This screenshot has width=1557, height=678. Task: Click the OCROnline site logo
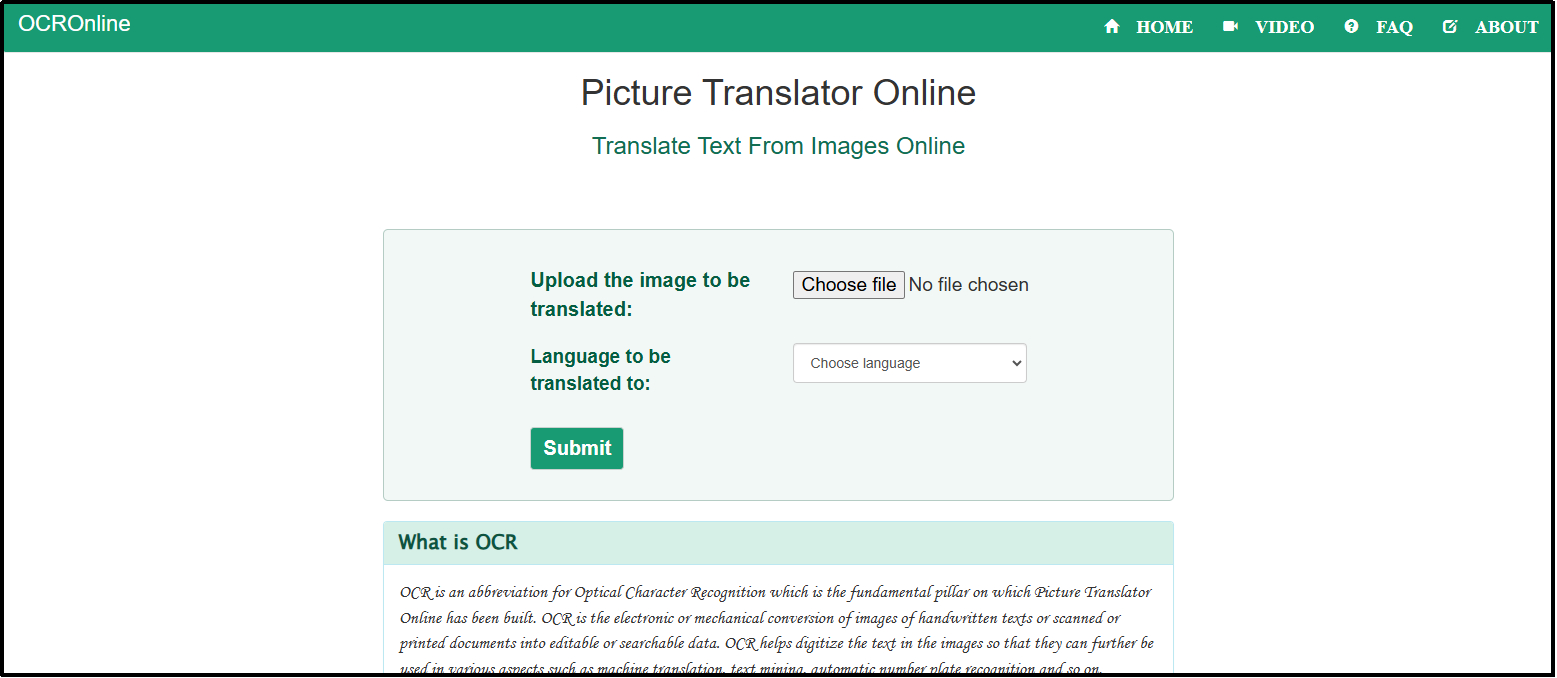[74, 24]
